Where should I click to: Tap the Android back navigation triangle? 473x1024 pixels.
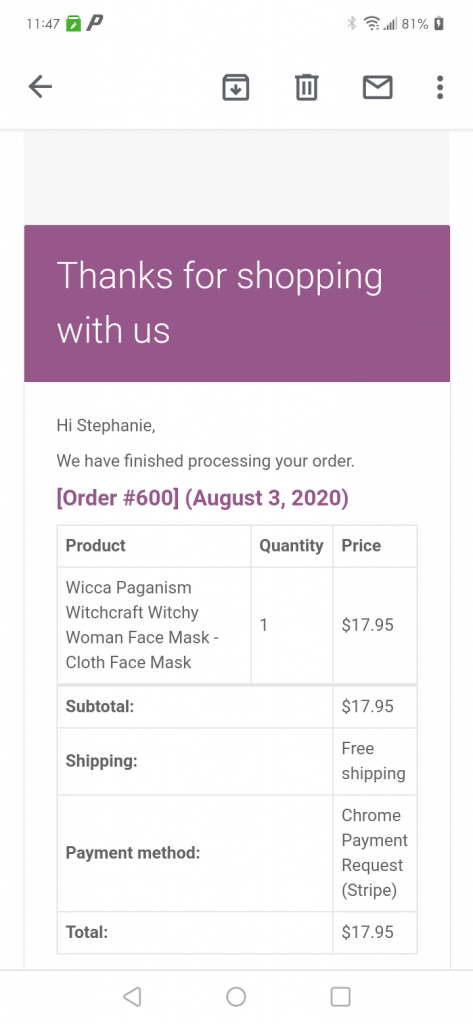coord(132,997)
